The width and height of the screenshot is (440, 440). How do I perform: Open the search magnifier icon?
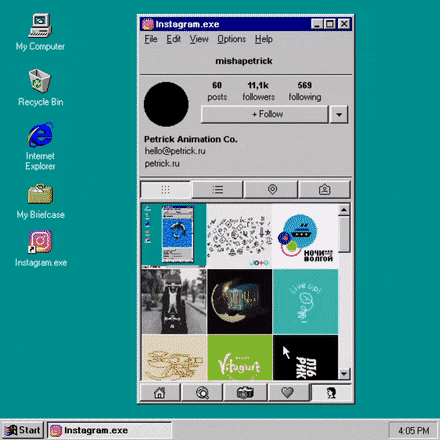(202, 393)
